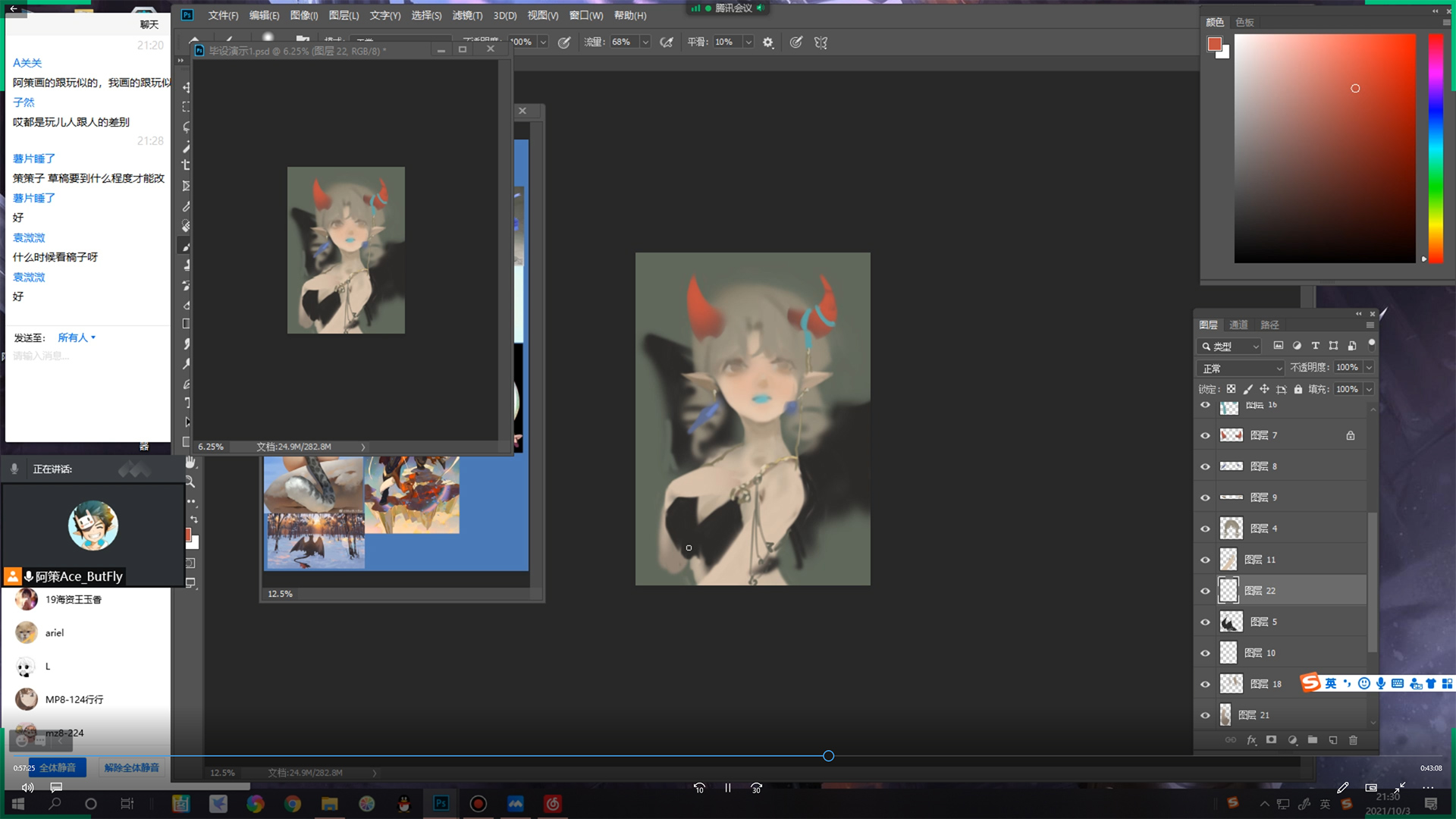Screen dimensions: 1456x819
Task: Expand the layer opacity 不透明度 dropdown
Action: pyautogui.click(x=1370, y=367)
